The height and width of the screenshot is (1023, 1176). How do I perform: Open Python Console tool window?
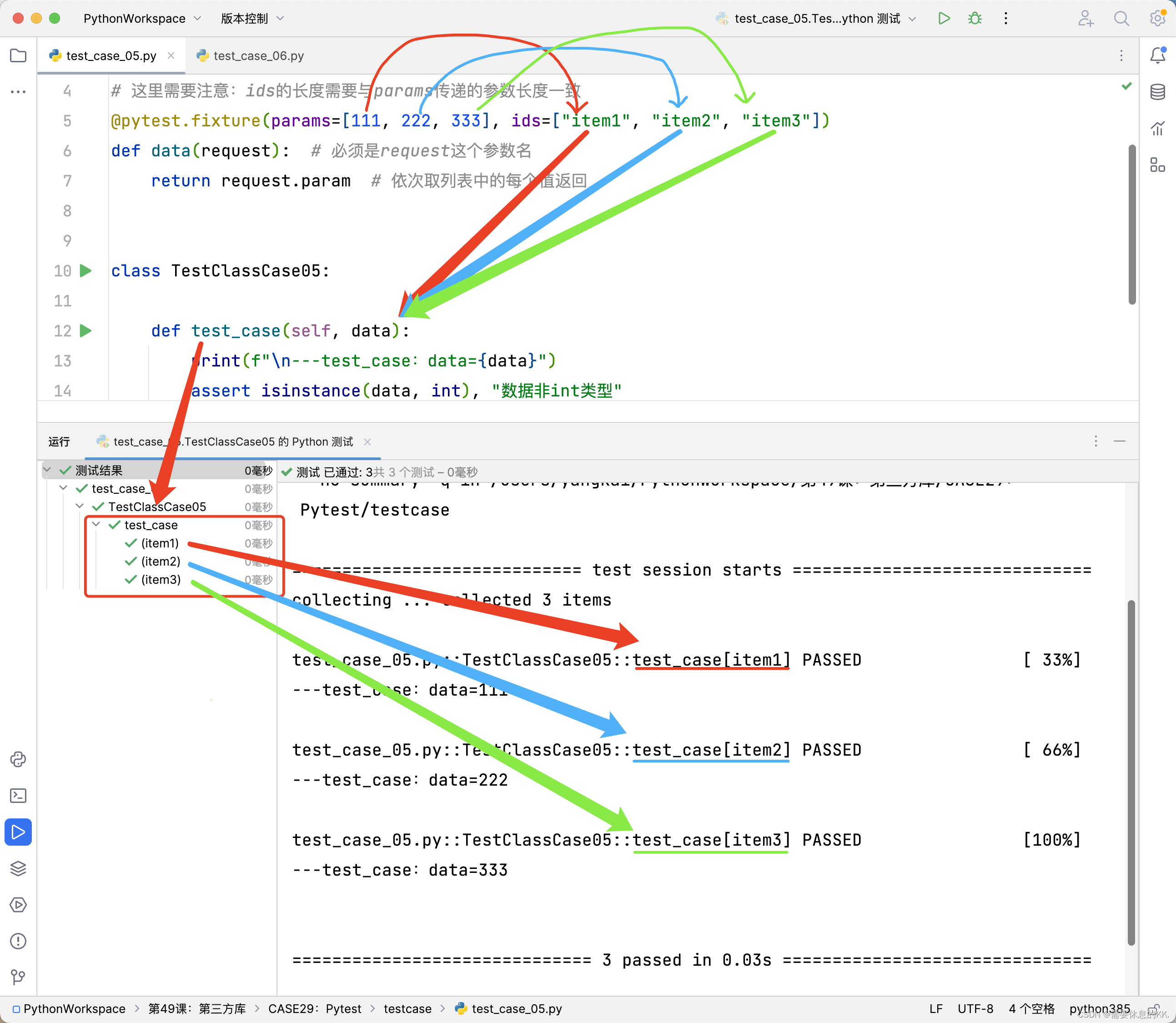coord(18,759)
